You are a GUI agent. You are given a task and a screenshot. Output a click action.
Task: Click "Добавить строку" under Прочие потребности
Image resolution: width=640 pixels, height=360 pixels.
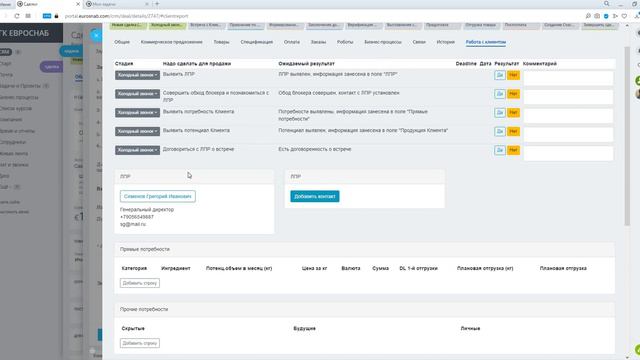click(140, 343)
